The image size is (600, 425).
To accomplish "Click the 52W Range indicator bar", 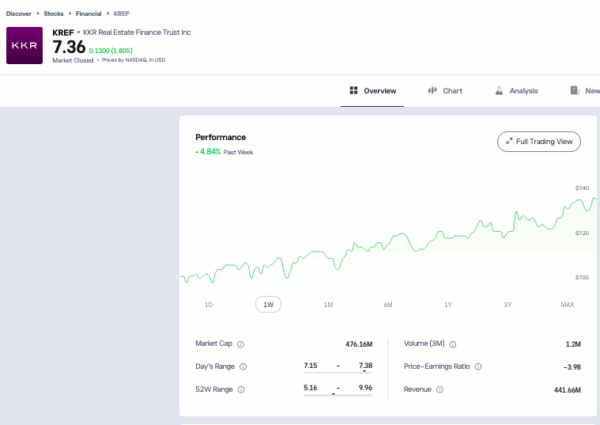I will tap(338, 395).
